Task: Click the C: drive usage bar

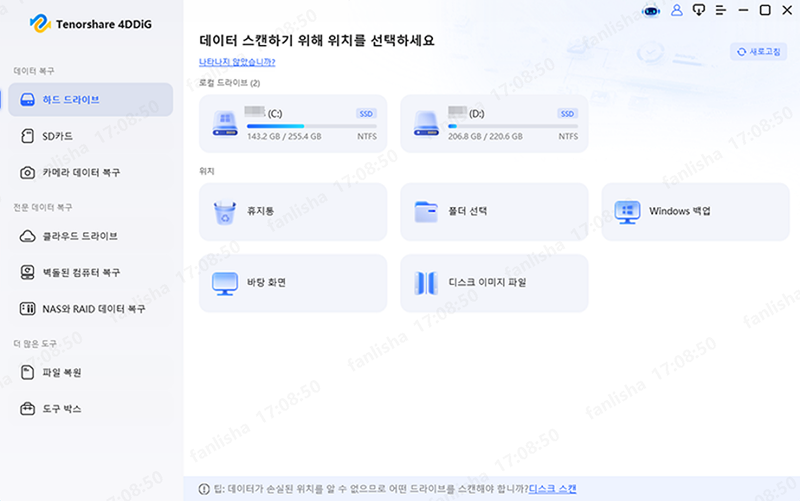Action: (x=312, y=126)
